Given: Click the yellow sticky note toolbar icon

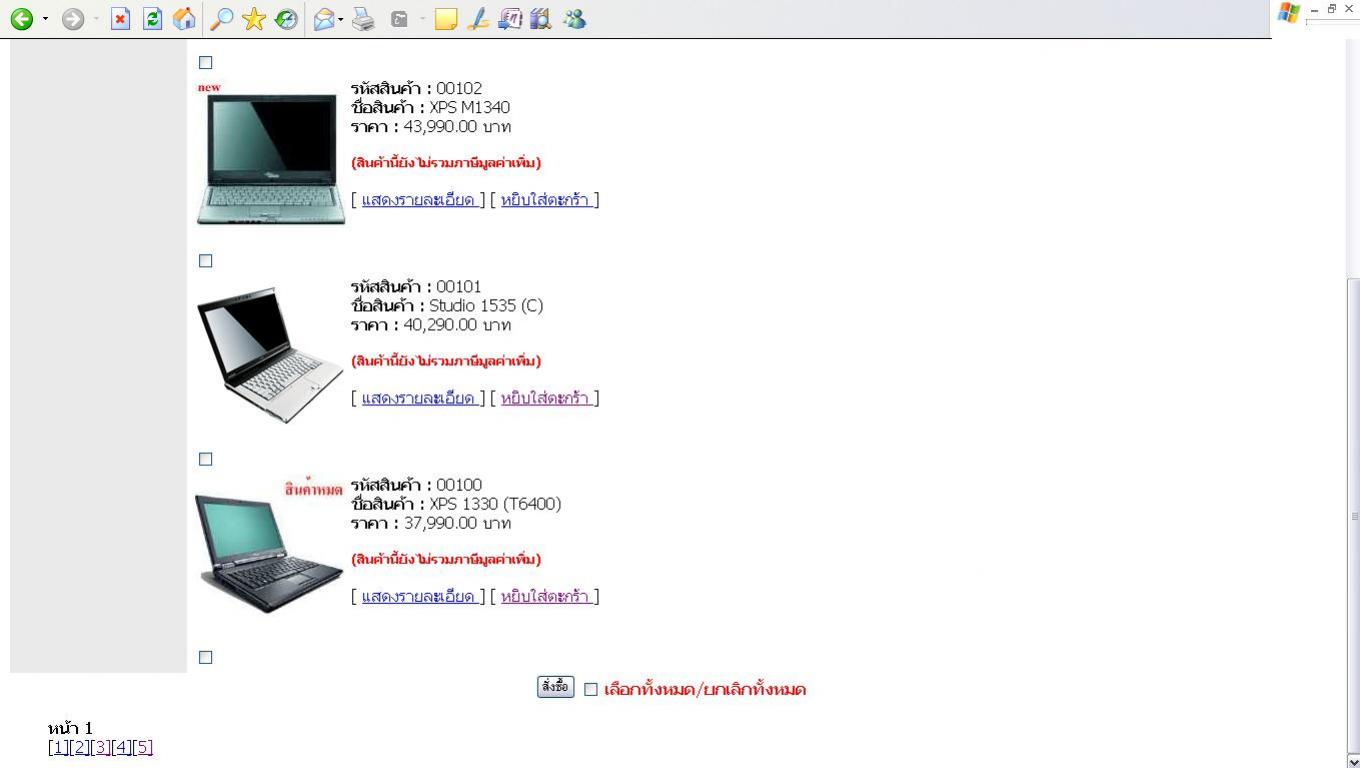Looking at the screenshot, I should pyautogui.click(x=446, y=19).
